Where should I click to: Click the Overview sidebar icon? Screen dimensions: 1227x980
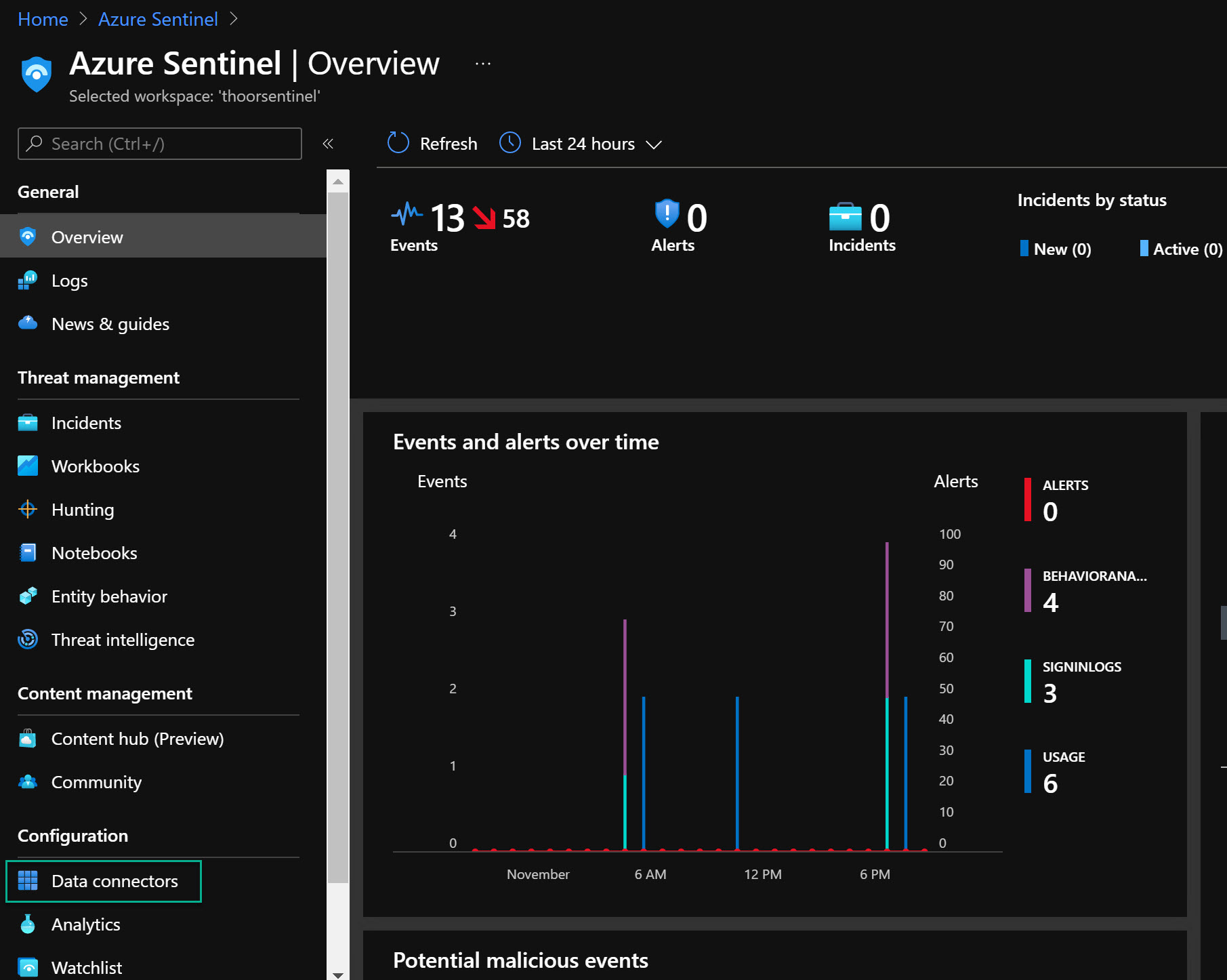pos(28,237)
